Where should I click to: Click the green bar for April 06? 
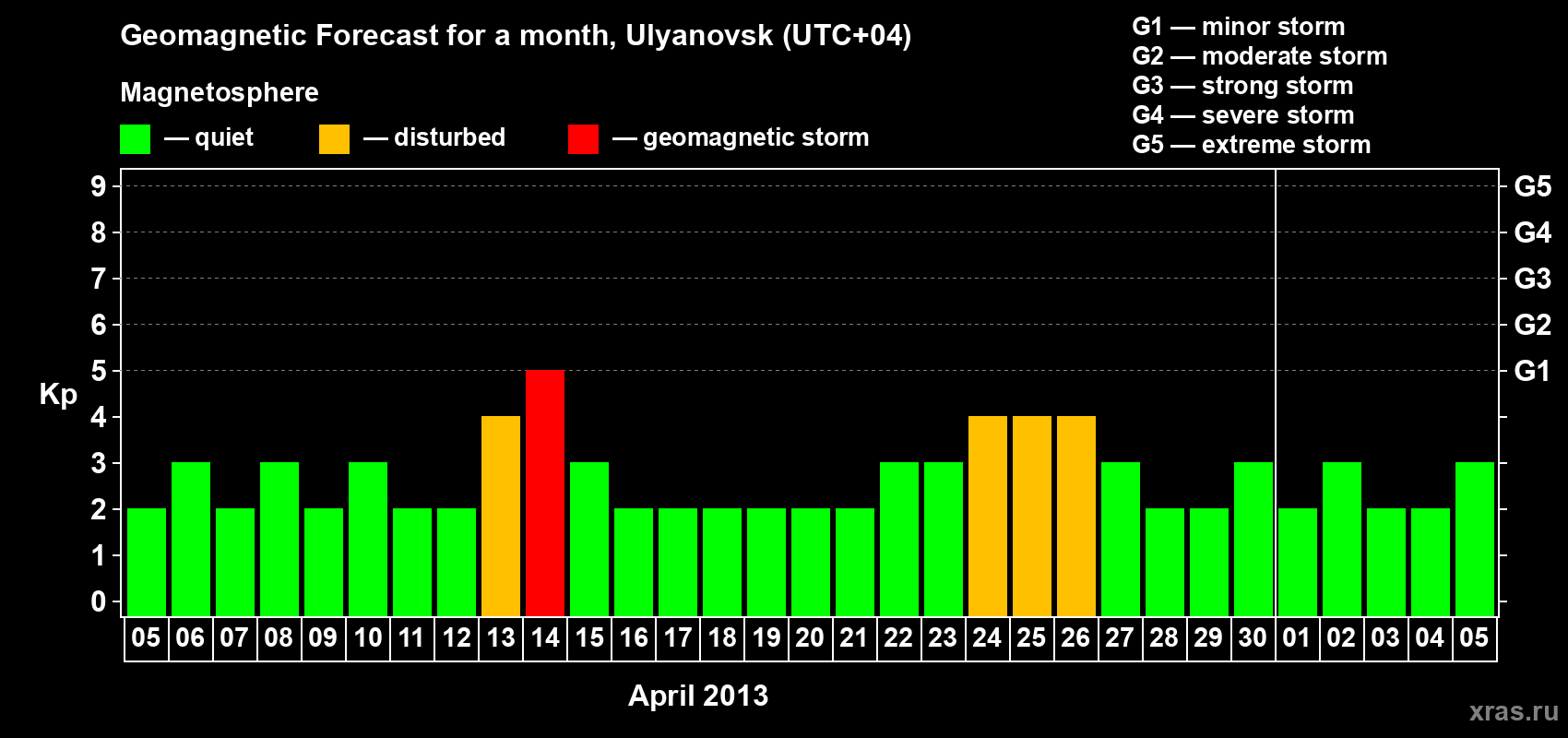(191, 540)
